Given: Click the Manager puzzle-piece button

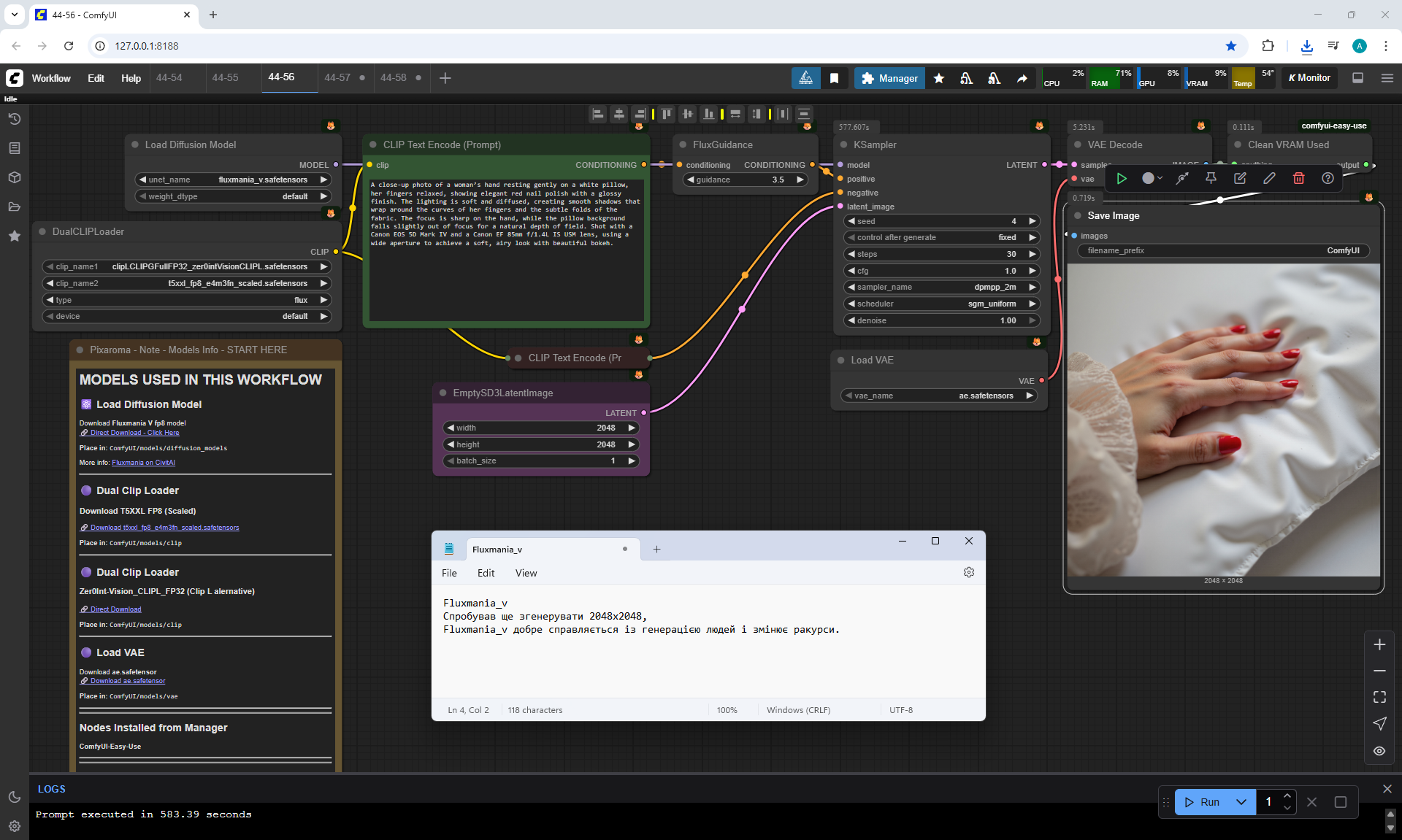Looking at the screenshot, I should (x=889, y=78).
